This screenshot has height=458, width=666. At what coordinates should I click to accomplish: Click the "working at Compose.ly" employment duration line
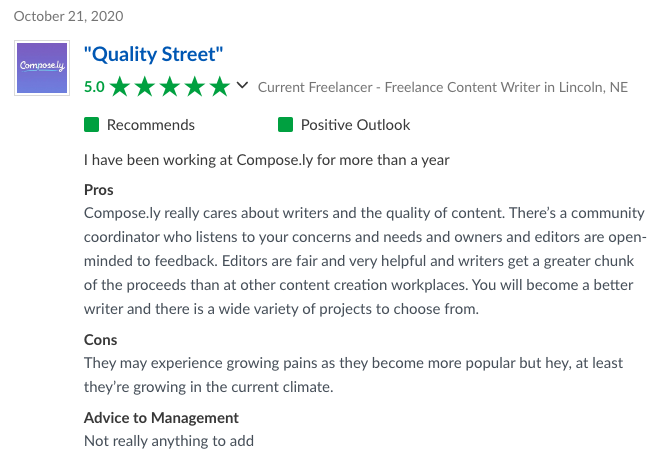click(x=266, y=160)
